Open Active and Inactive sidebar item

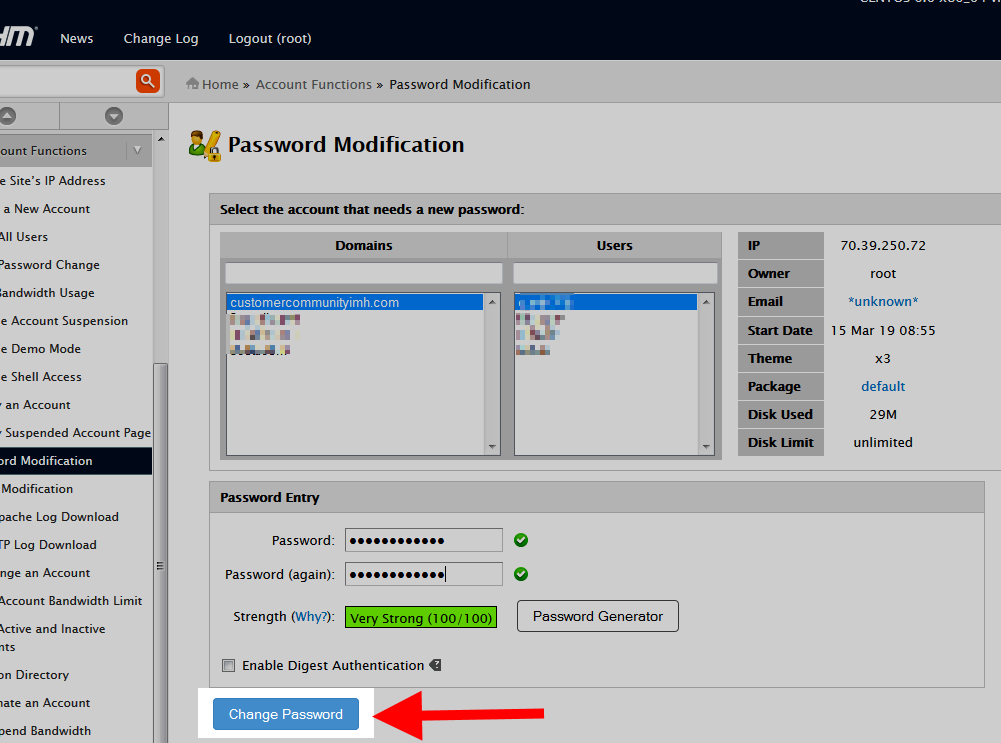coord(52,637)
